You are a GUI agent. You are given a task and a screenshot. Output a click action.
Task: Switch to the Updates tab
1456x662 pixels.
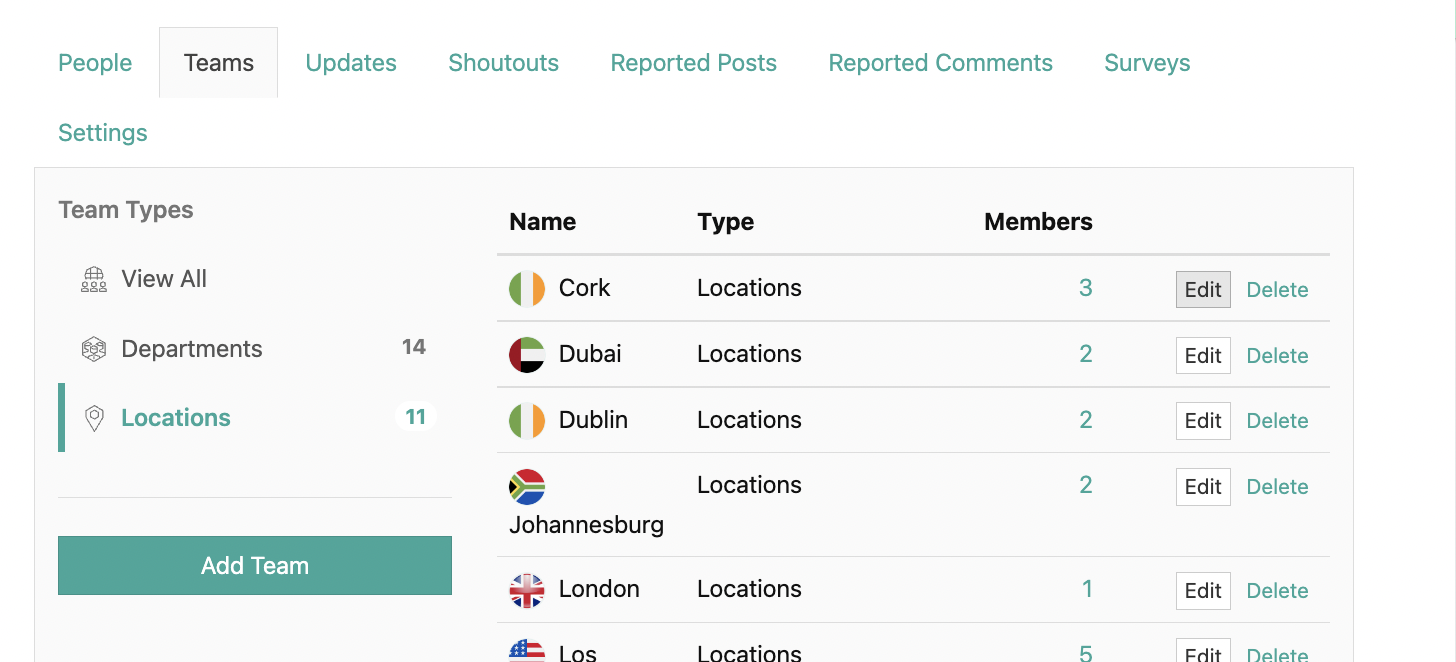coord(351,63)
